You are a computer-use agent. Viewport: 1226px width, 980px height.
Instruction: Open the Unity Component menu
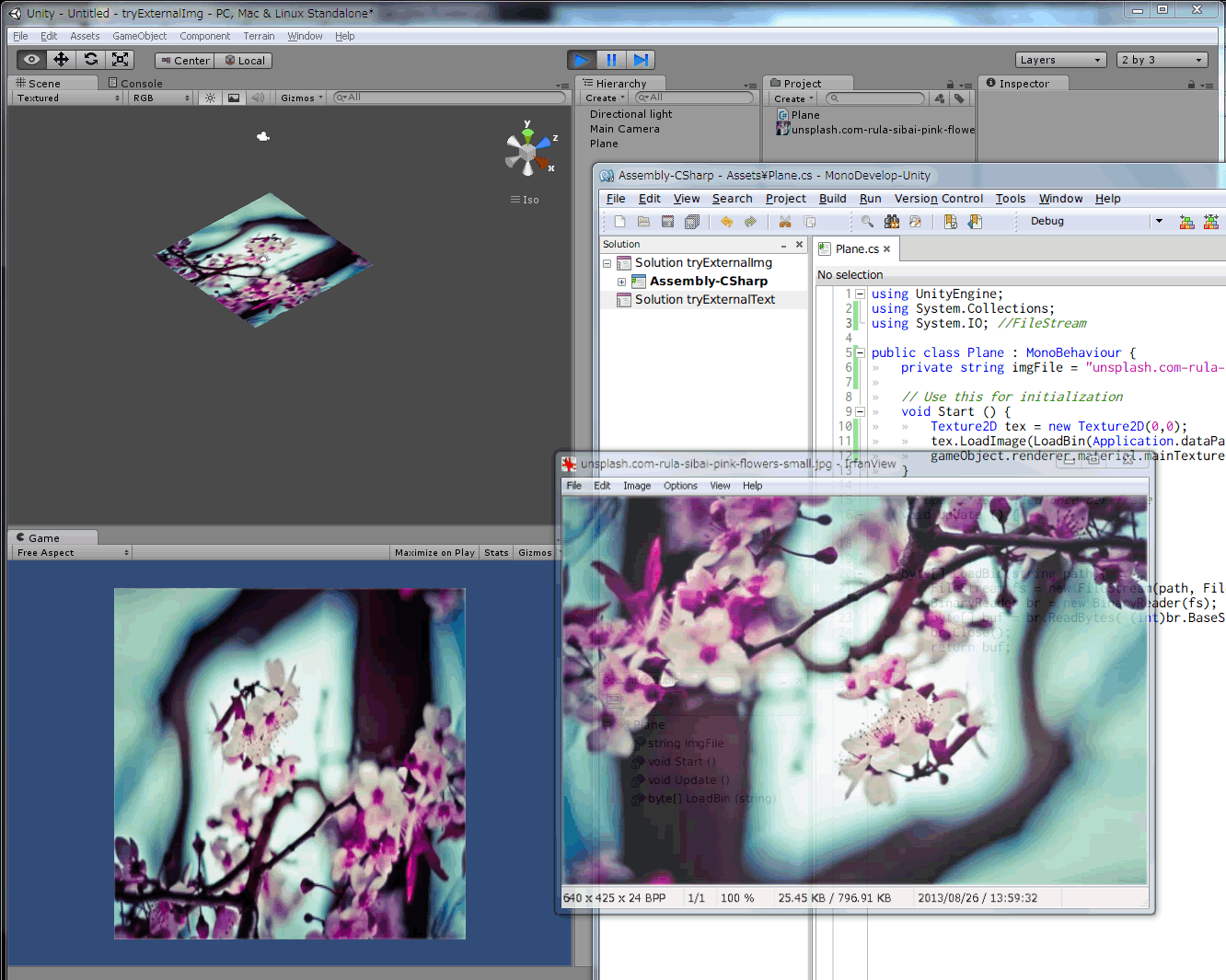(x=205, y=36)
